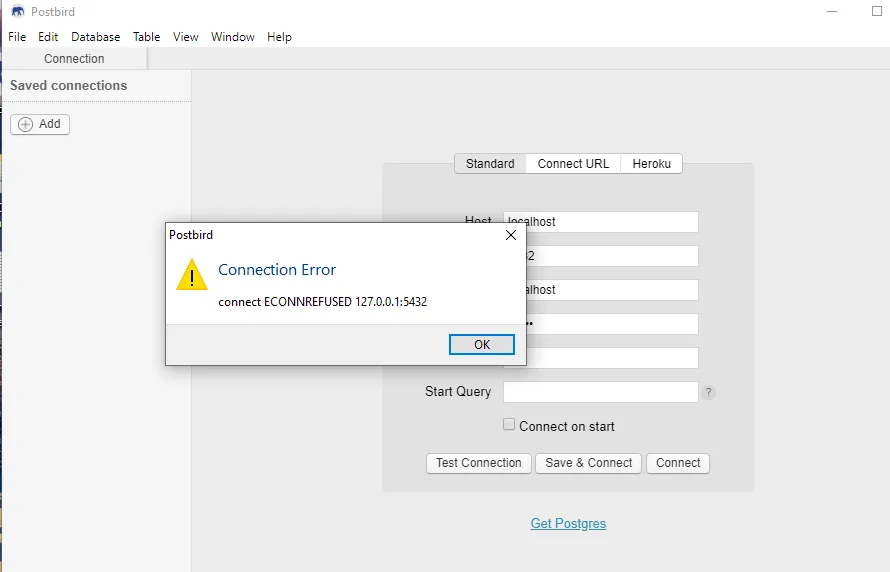This screenshot has height=572, width=890.
Task: Click the username field containing "alhost"
Action: [x=612, y=290]
